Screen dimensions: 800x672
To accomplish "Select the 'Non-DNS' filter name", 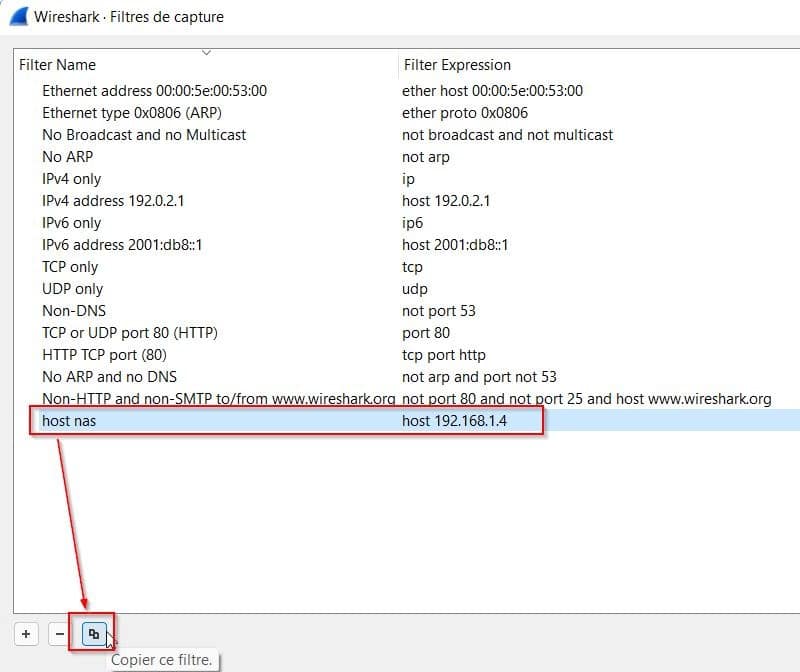I will pyautogui.click(x=74, y=311).
